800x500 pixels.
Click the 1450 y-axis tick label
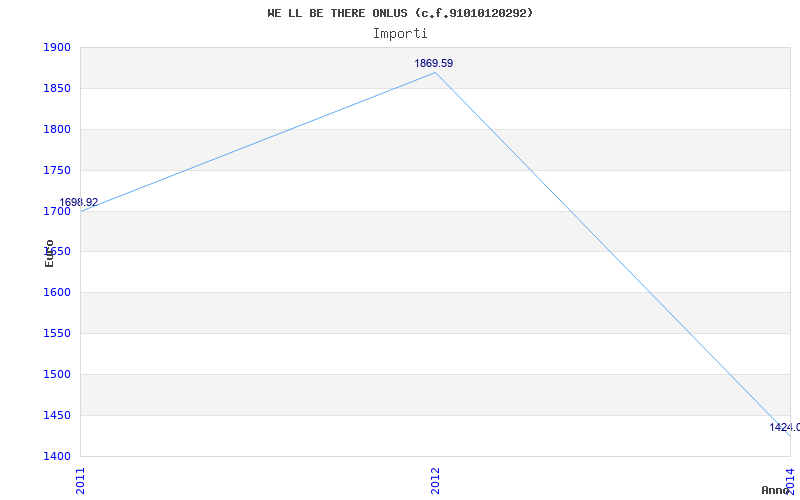[x=57, y=415]
